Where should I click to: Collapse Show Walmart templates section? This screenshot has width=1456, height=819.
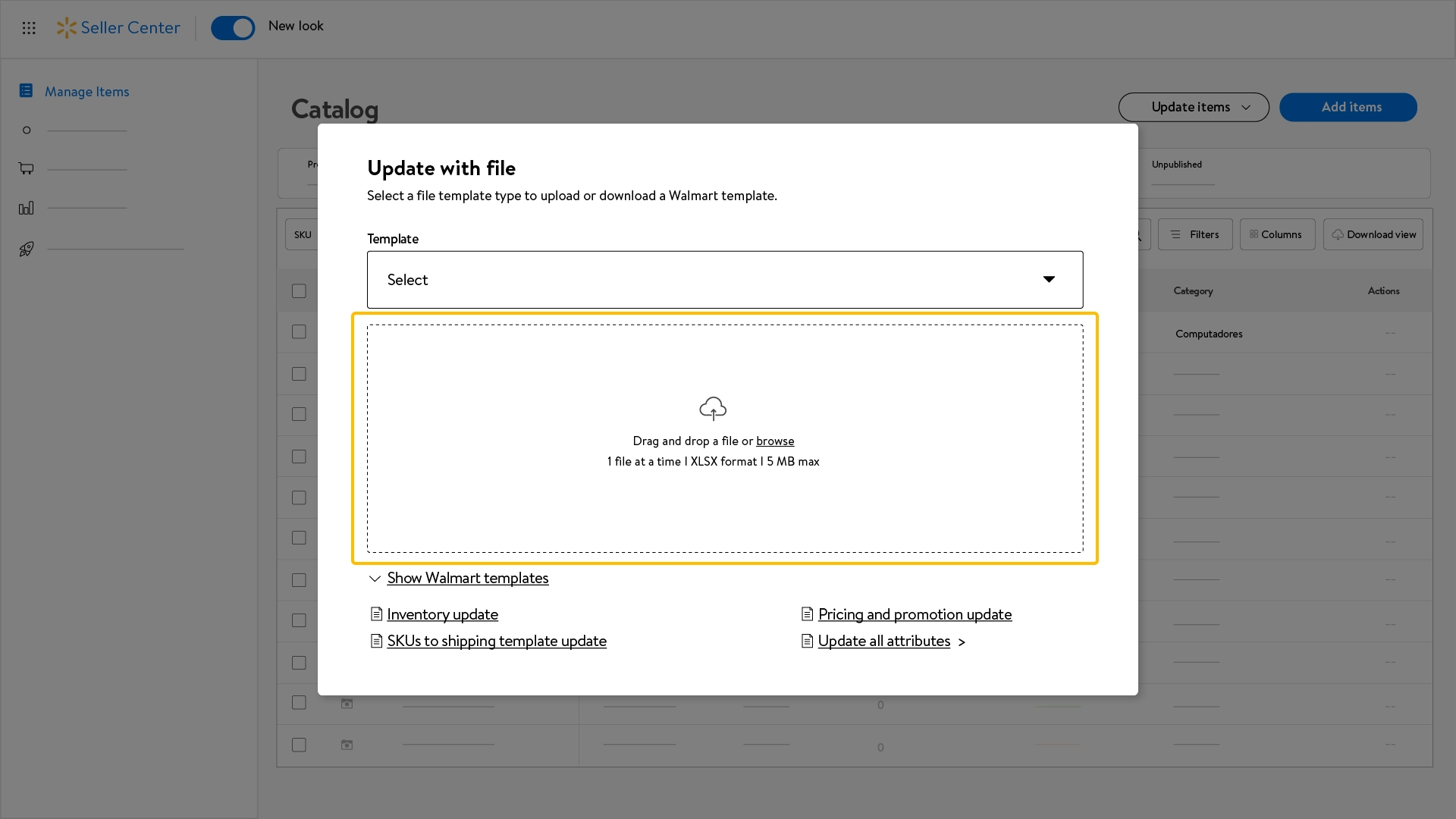(467, 579)
